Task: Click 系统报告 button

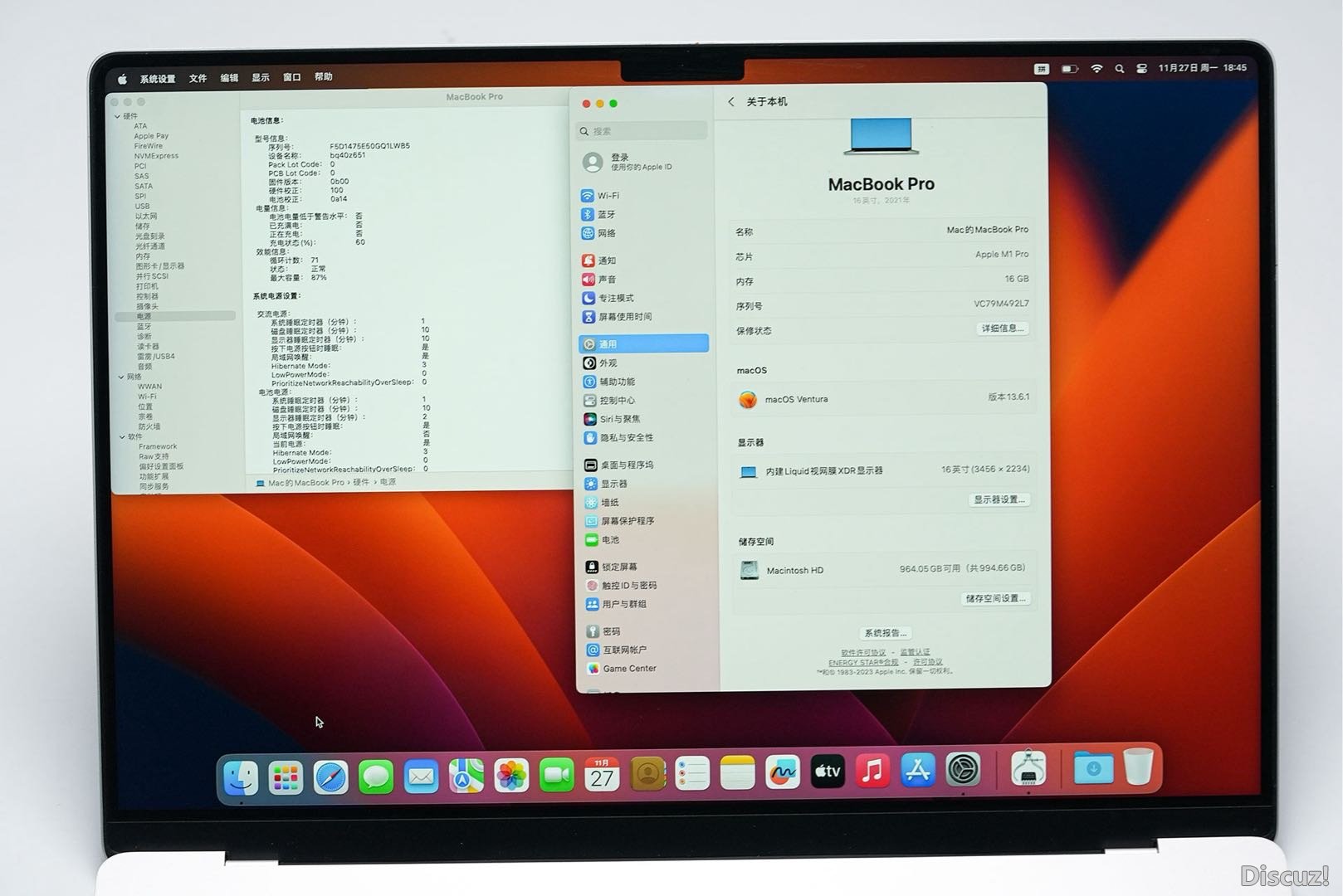Action: (885, 633)
